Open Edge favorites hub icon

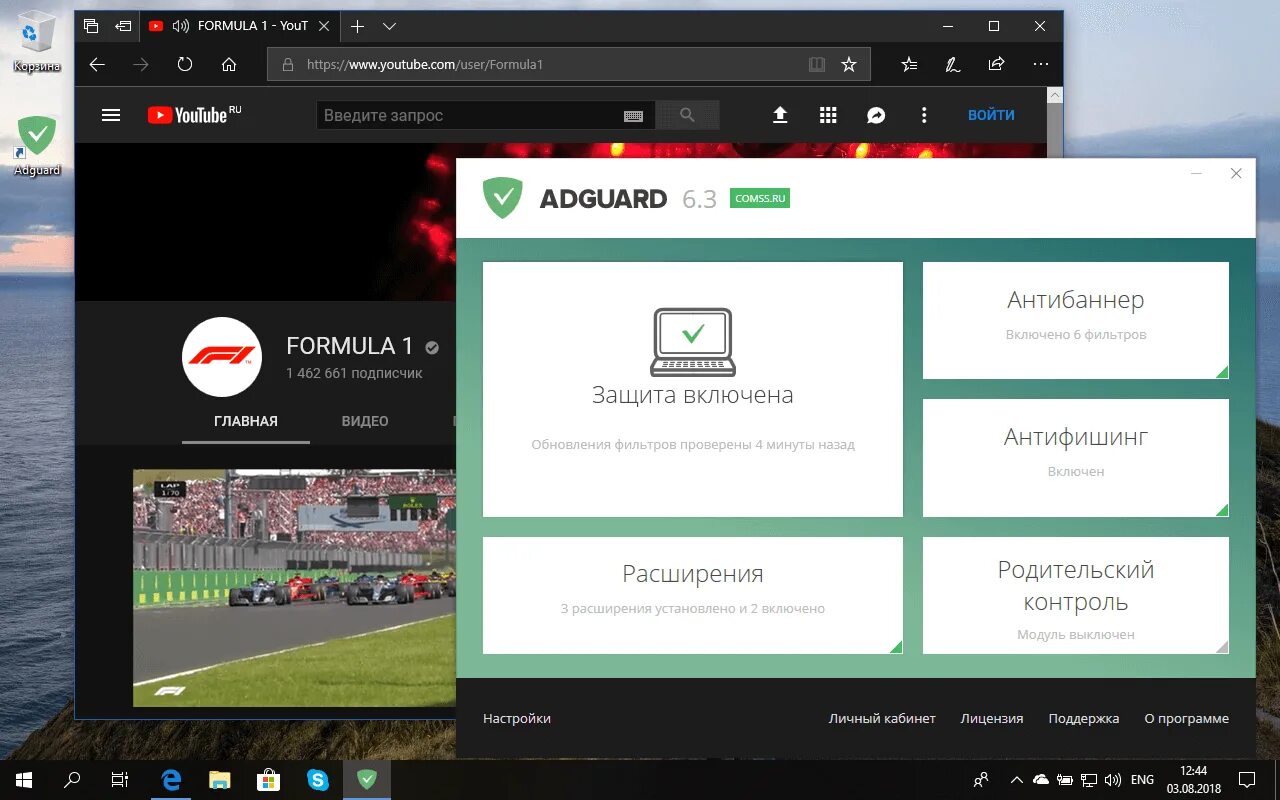click(x=909, y=64)
